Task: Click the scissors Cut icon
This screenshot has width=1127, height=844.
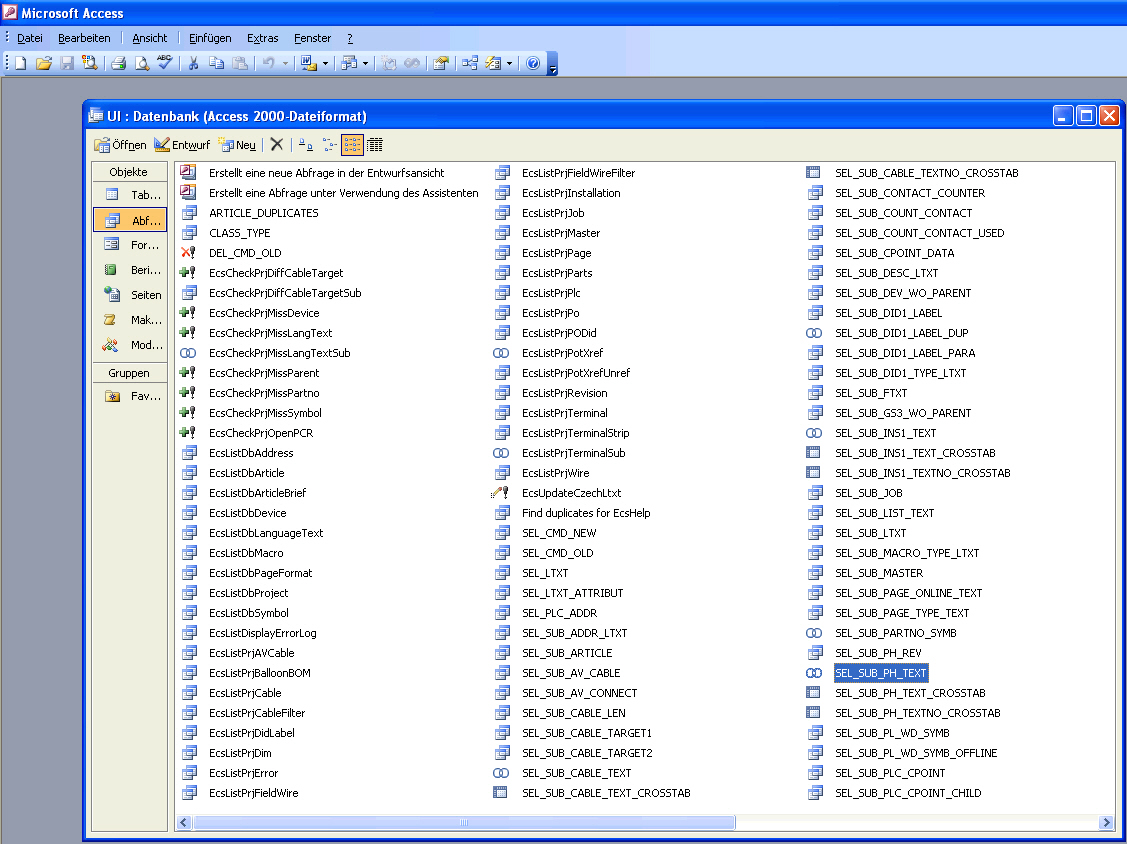Action: (x=193, y=63)
